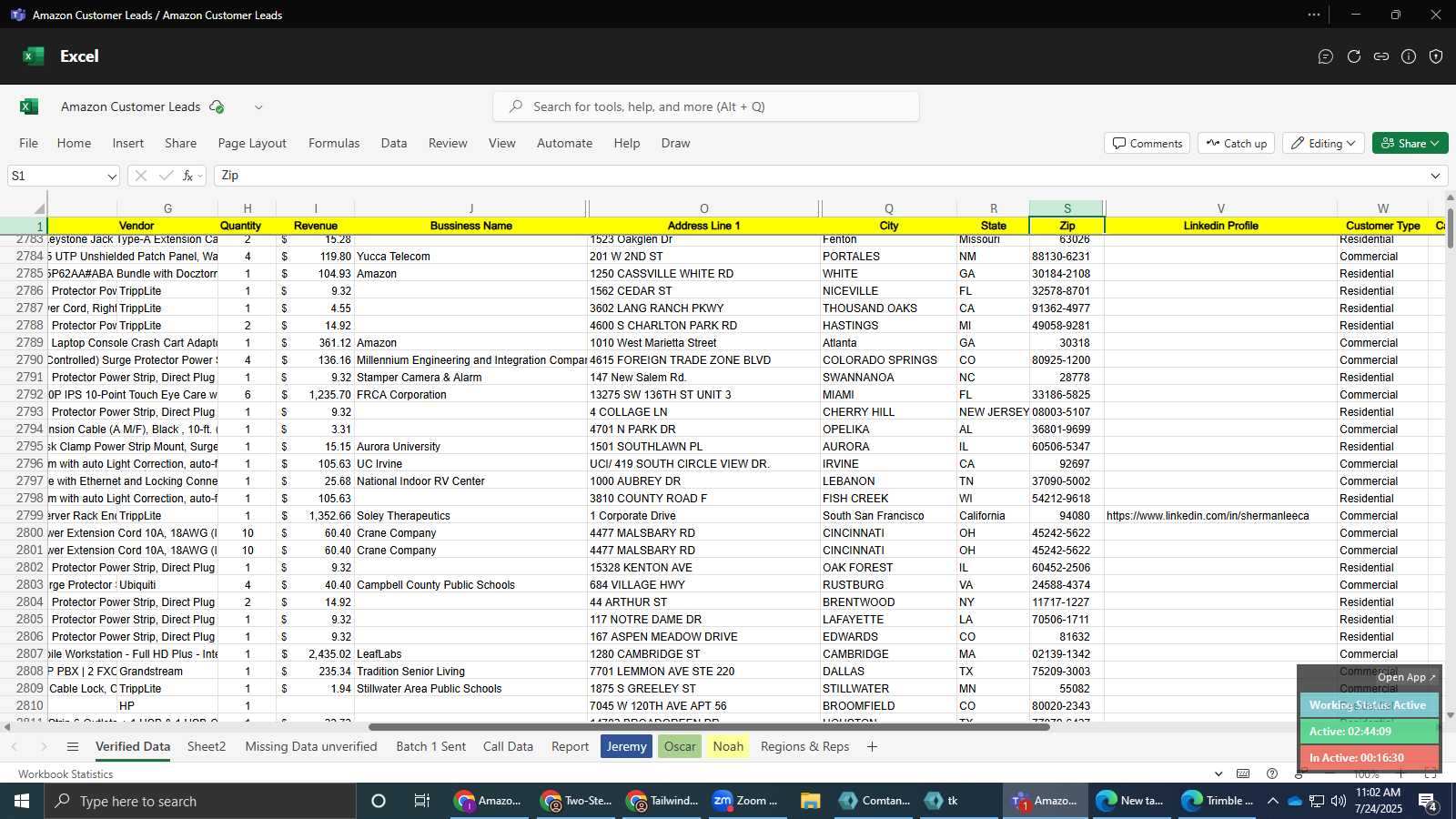Open the Excel comments pane icon in header
Viewport: 1456px width, 819px height.
[1326, 56]
